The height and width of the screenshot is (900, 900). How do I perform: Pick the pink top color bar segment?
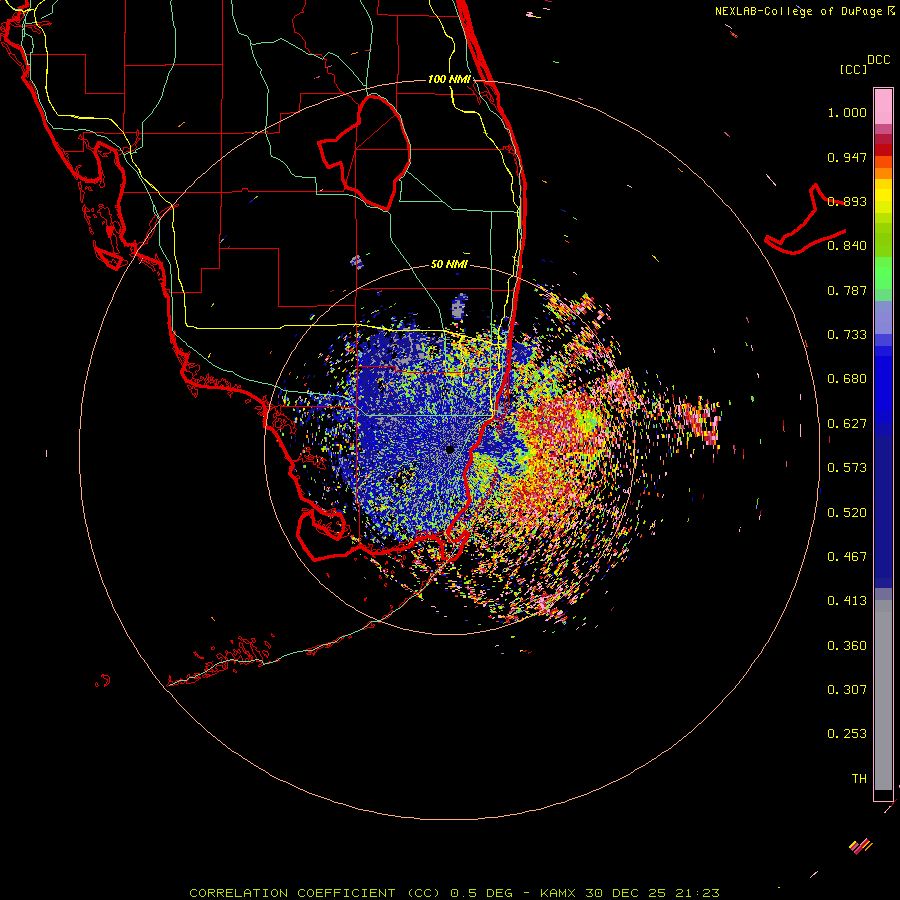pos(883,107)
